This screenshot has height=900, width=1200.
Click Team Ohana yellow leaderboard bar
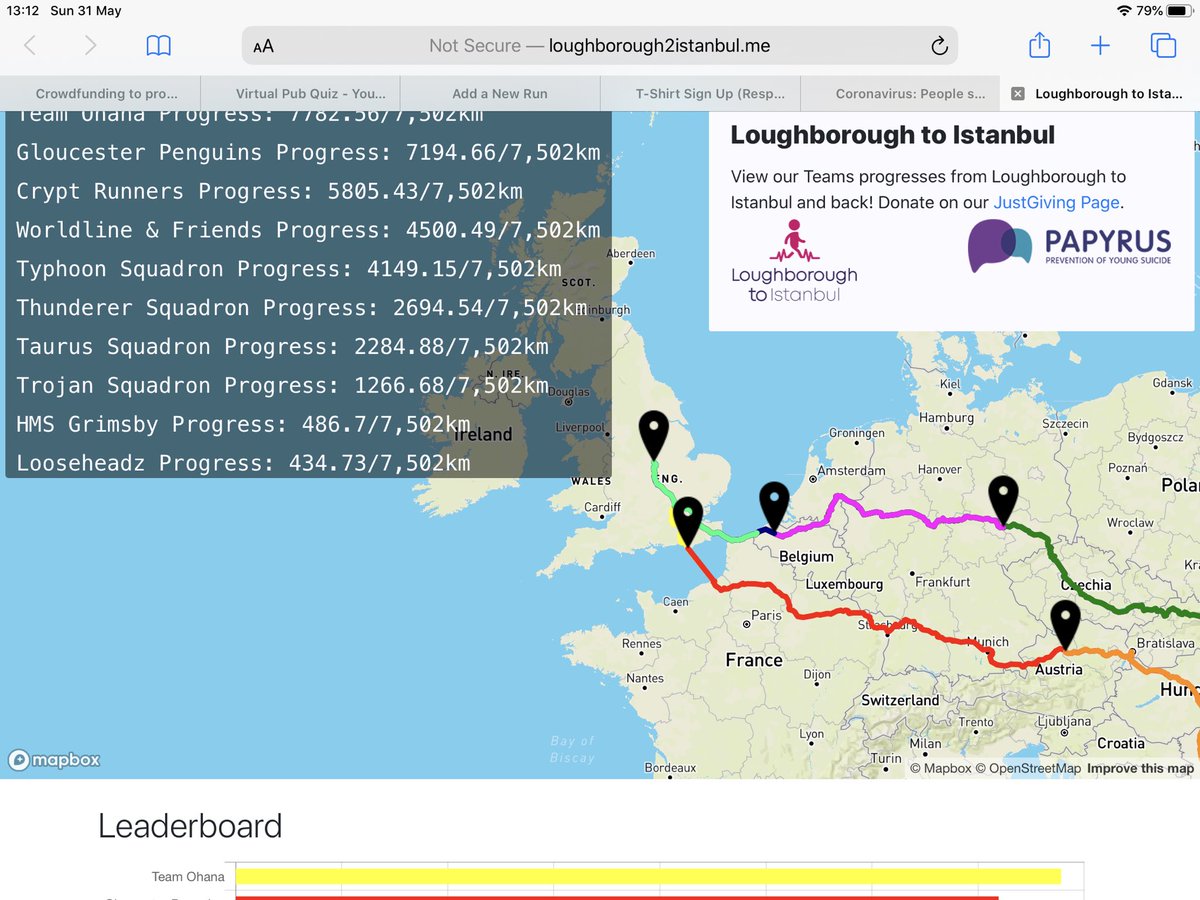(648, 877)
